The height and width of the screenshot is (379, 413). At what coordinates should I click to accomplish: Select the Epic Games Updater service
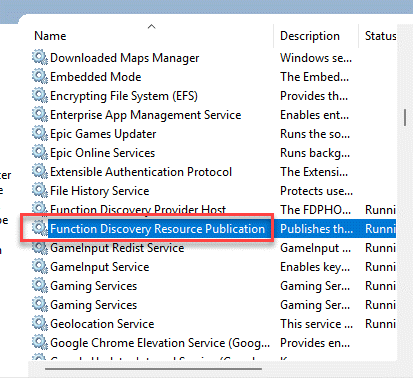[103, 134]
